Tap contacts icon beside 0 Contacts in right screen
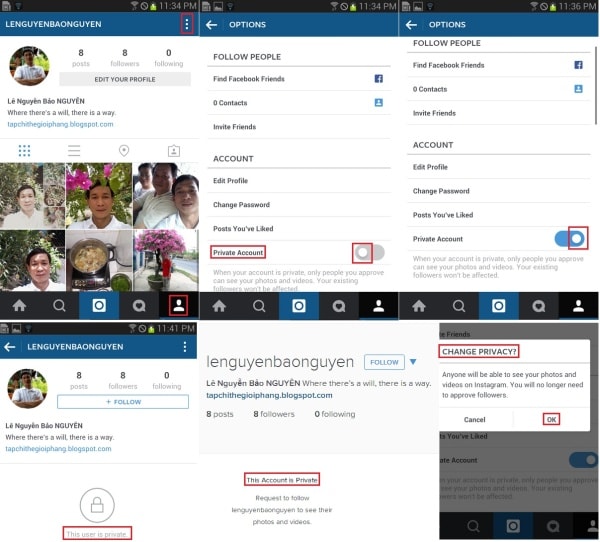 [579, 89]
